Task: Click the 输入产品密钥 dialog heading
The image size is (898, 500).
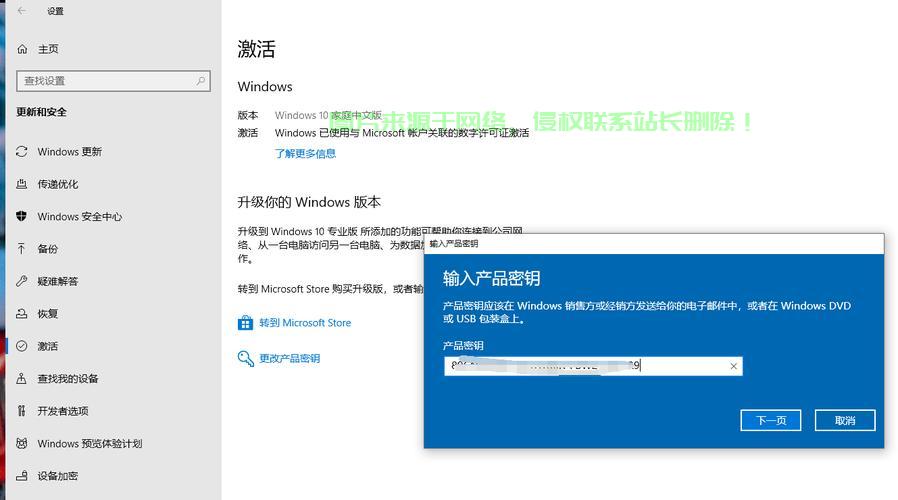Action: tap(491, 278)
